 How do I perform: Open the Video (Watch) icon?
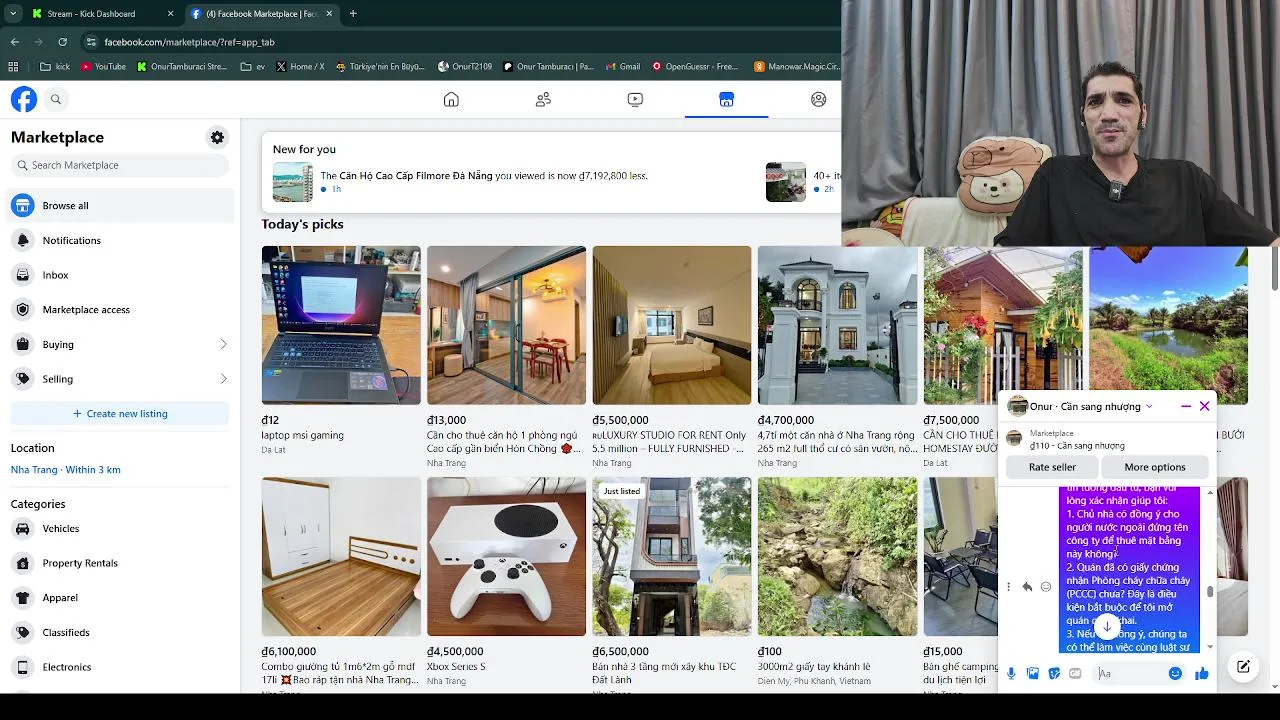(x=635, y=99)
